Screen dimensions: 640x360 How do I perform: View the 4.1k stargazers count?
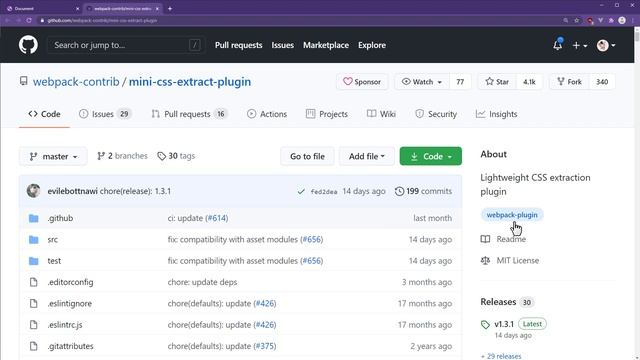(x=529, y=82)
